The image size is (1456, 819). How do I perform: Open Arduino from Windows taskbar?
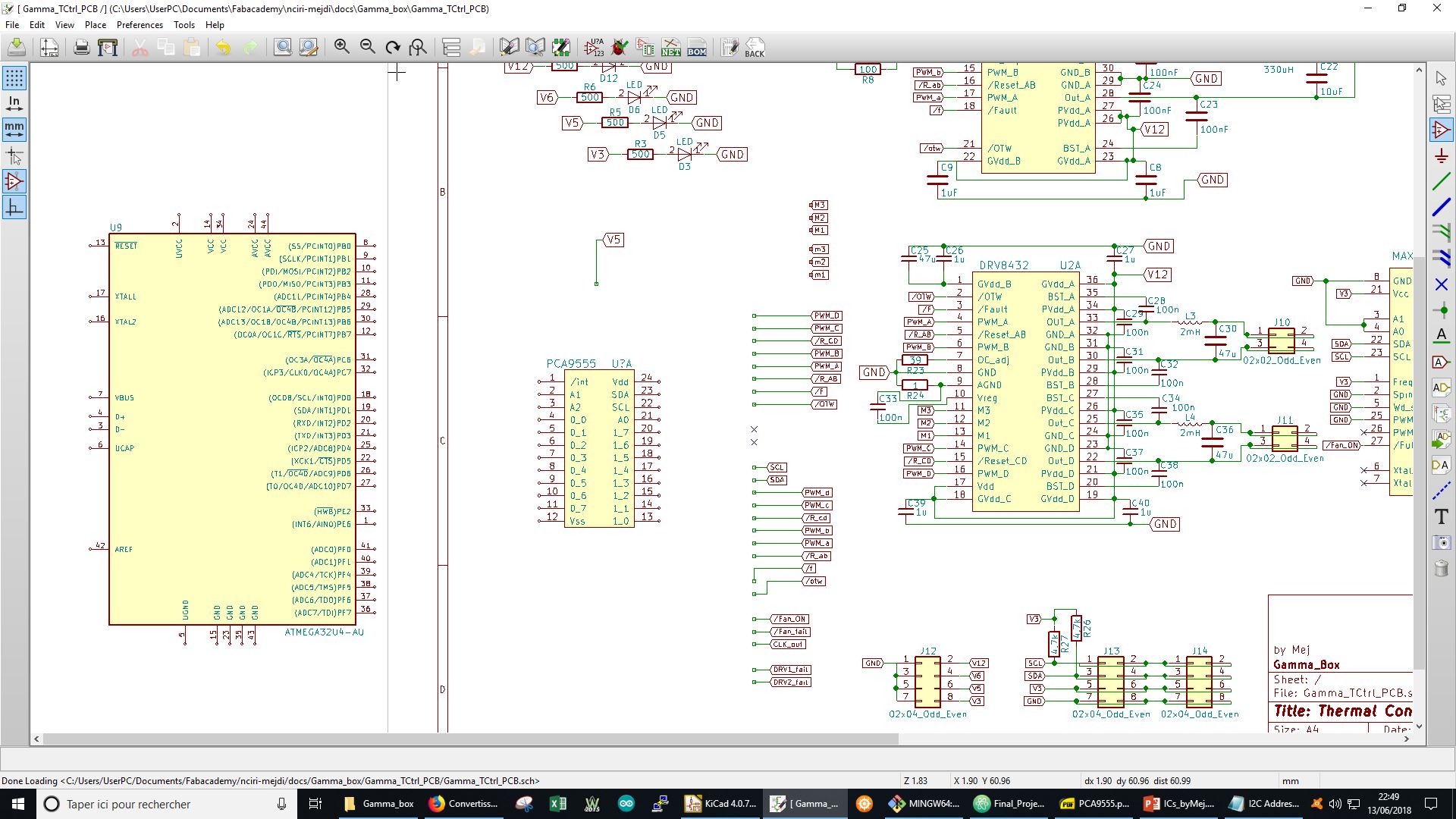point(626,804)
